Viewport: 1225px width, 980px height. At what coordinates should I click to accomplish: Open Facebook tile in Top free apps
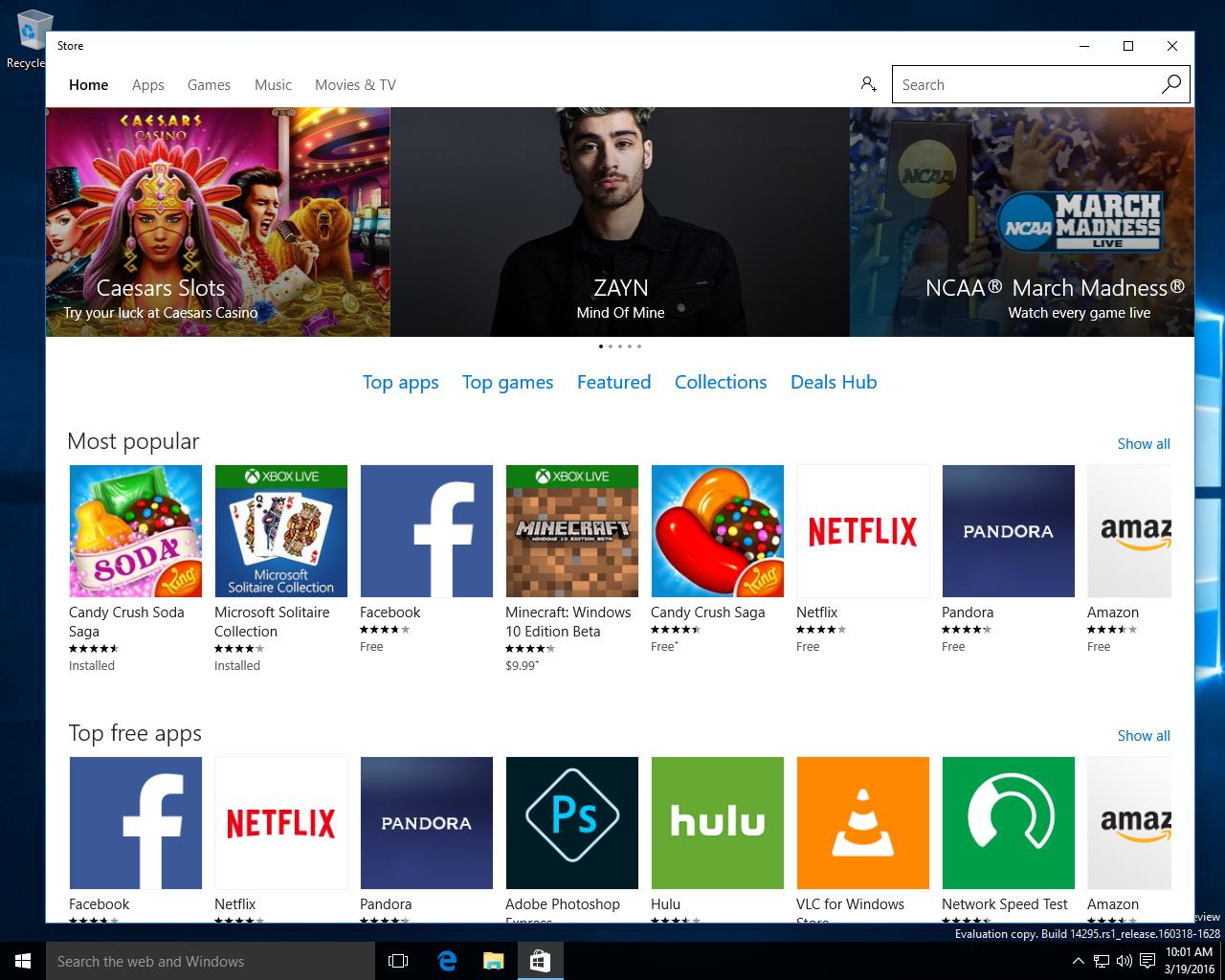(136, 823)
